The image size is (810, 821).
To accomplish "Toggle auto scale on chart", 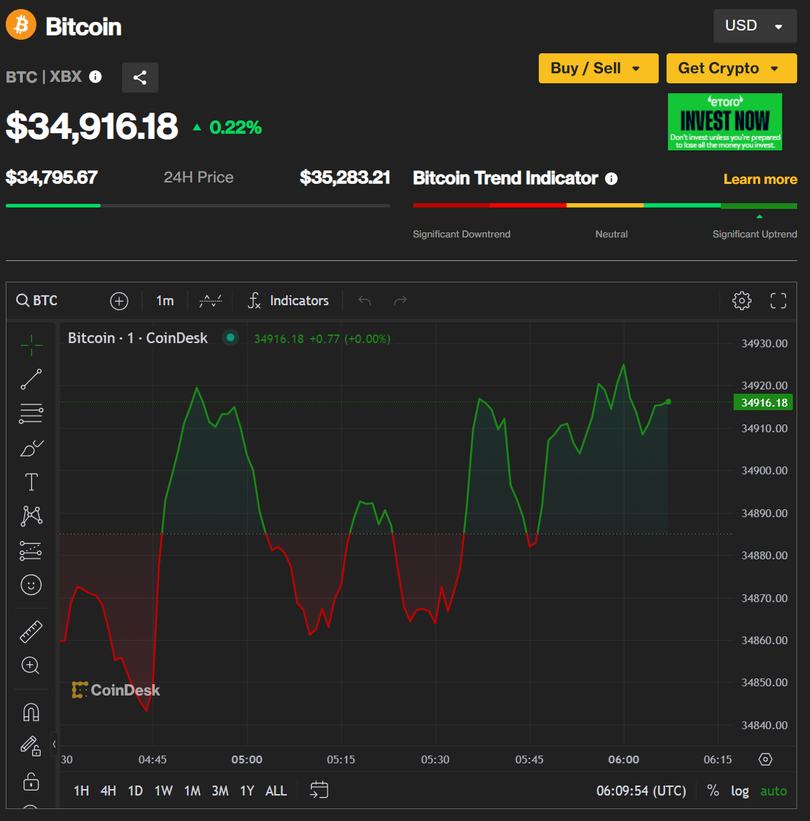I will 773,791.
